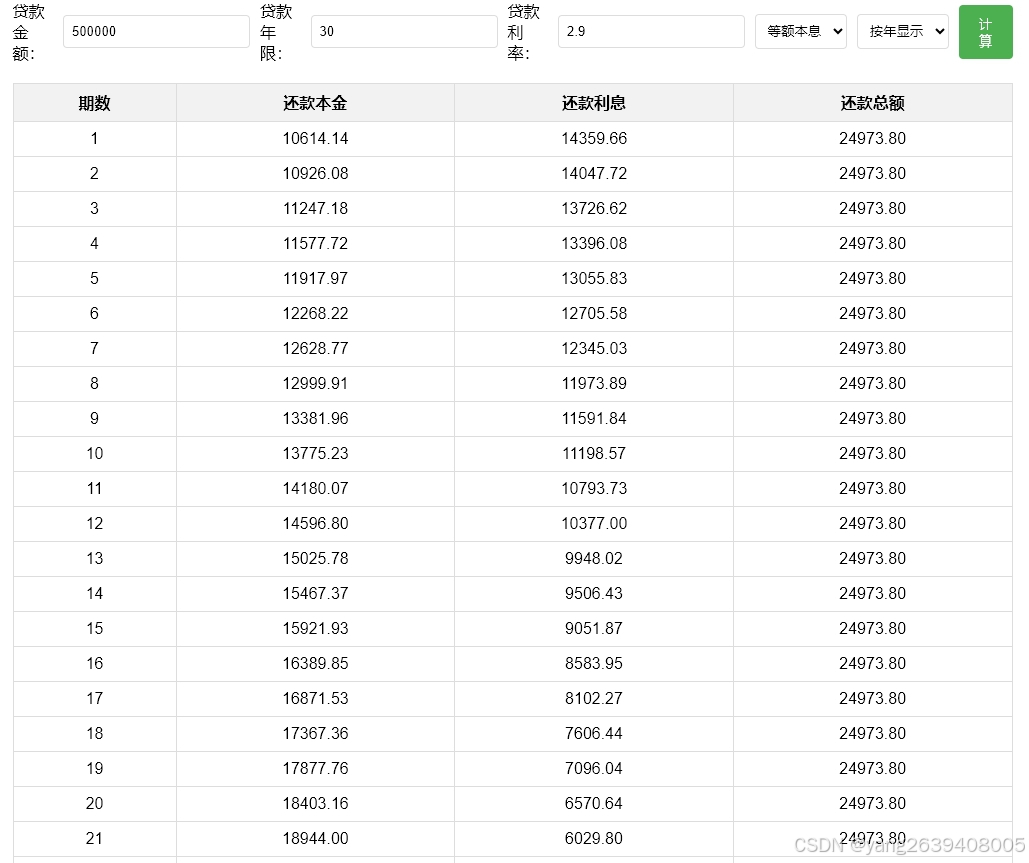Image resolution: width=1029 pixels, height=863 pixels.
Task: Select principal cell 15467.37
Action: click(315, 593)
